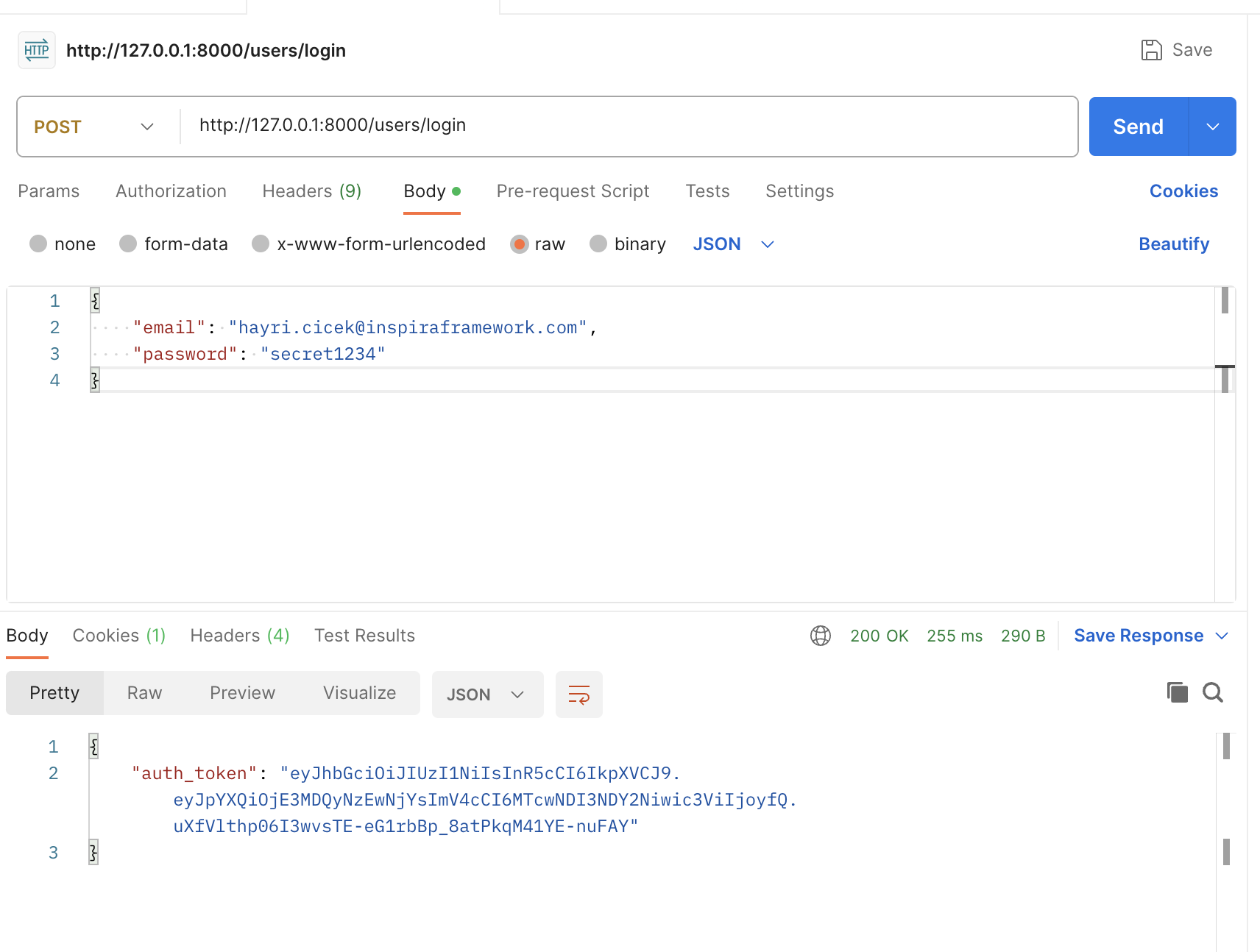This screenshot has width=1260, height=952.
Task: Click the 255 ms response time
Action: click(x=955, y=636)
